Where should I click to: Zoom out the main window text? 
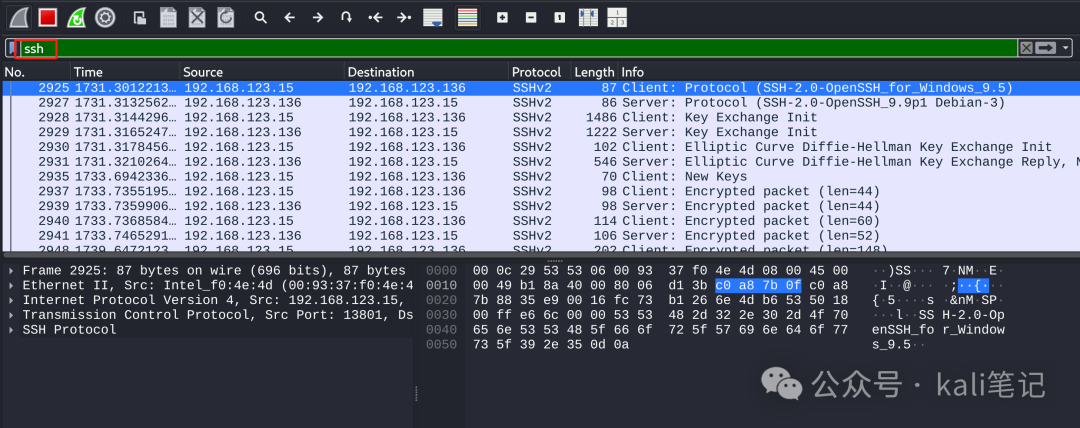pos(531,17)
